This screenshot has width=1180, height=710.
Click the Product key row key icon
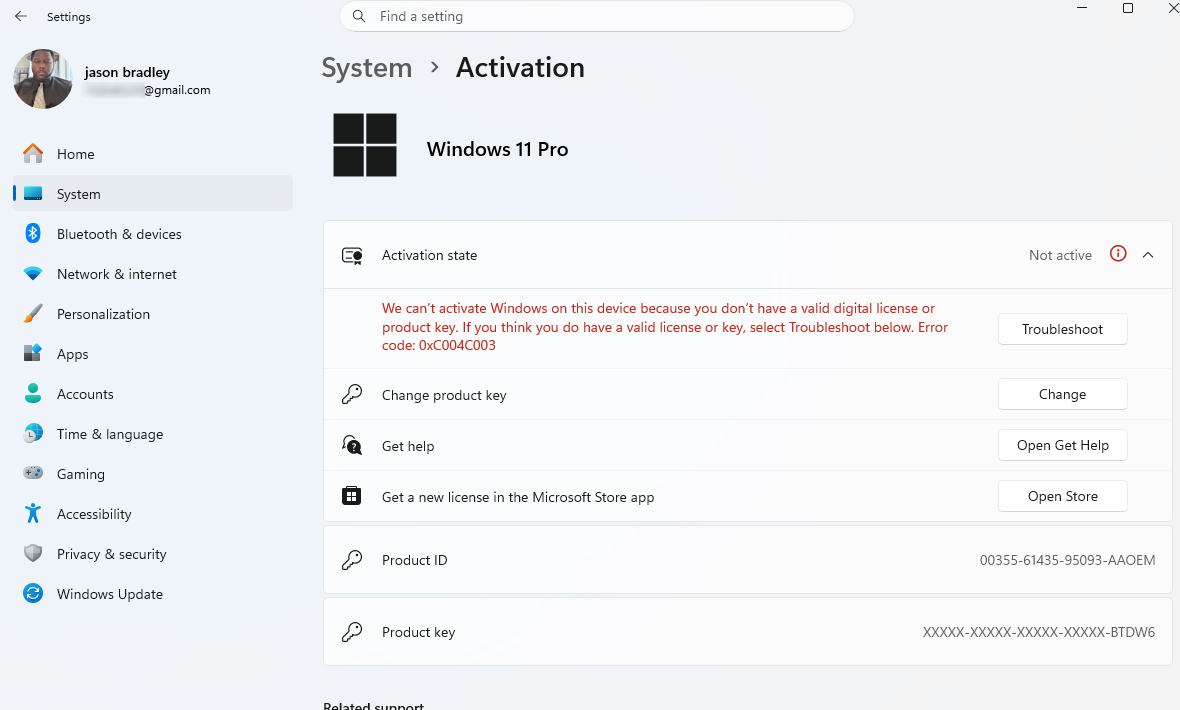coord(351,631)
